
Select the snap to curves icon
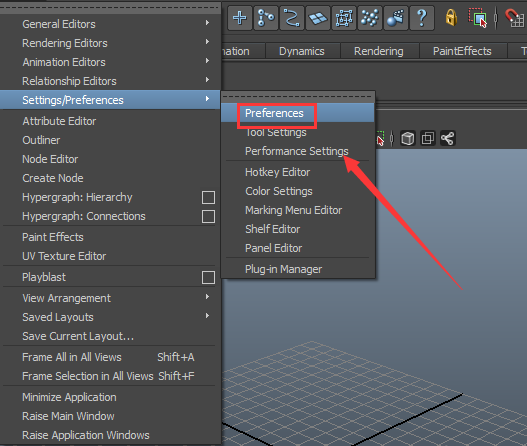[266, 17]
